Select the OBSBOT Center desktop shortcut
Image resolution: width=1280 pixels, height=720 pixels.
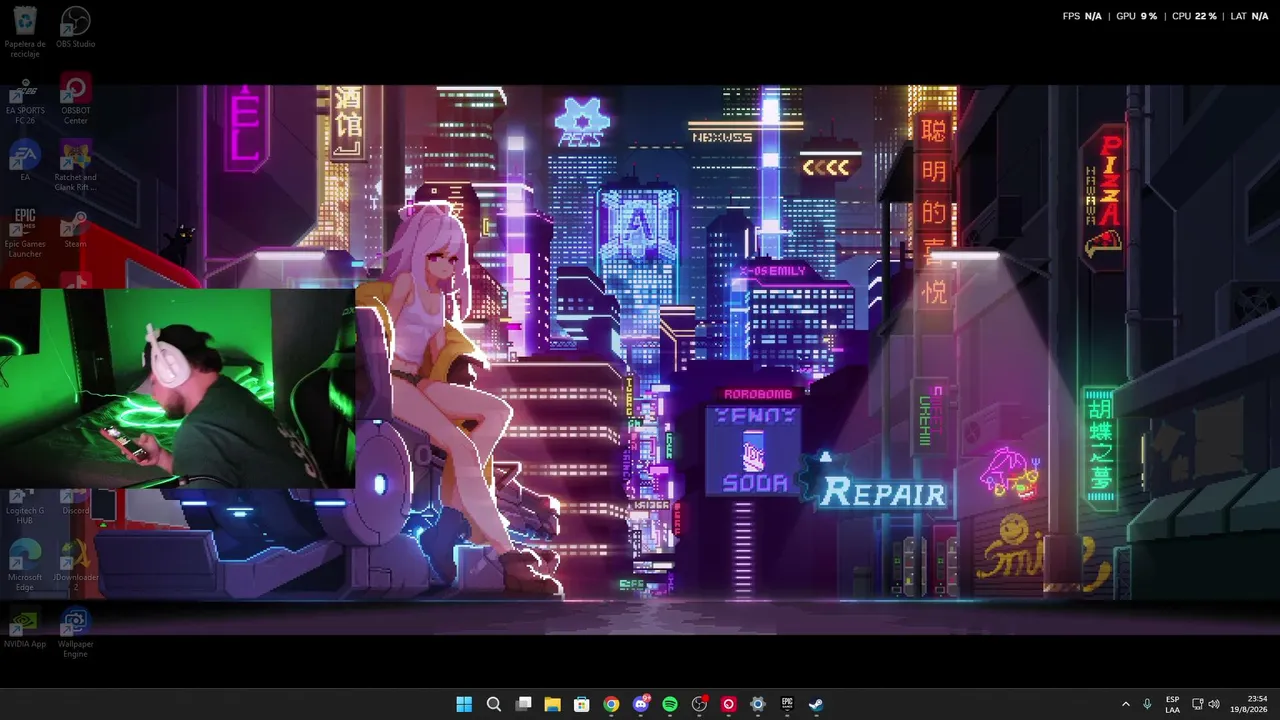(x=76, y=100)
